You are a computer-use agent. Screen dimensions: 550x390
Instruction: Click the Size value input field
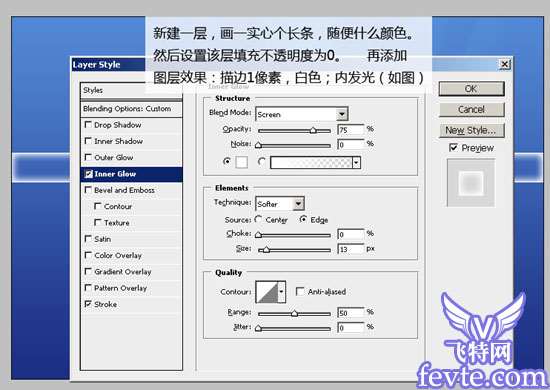[x=350, y=249]
